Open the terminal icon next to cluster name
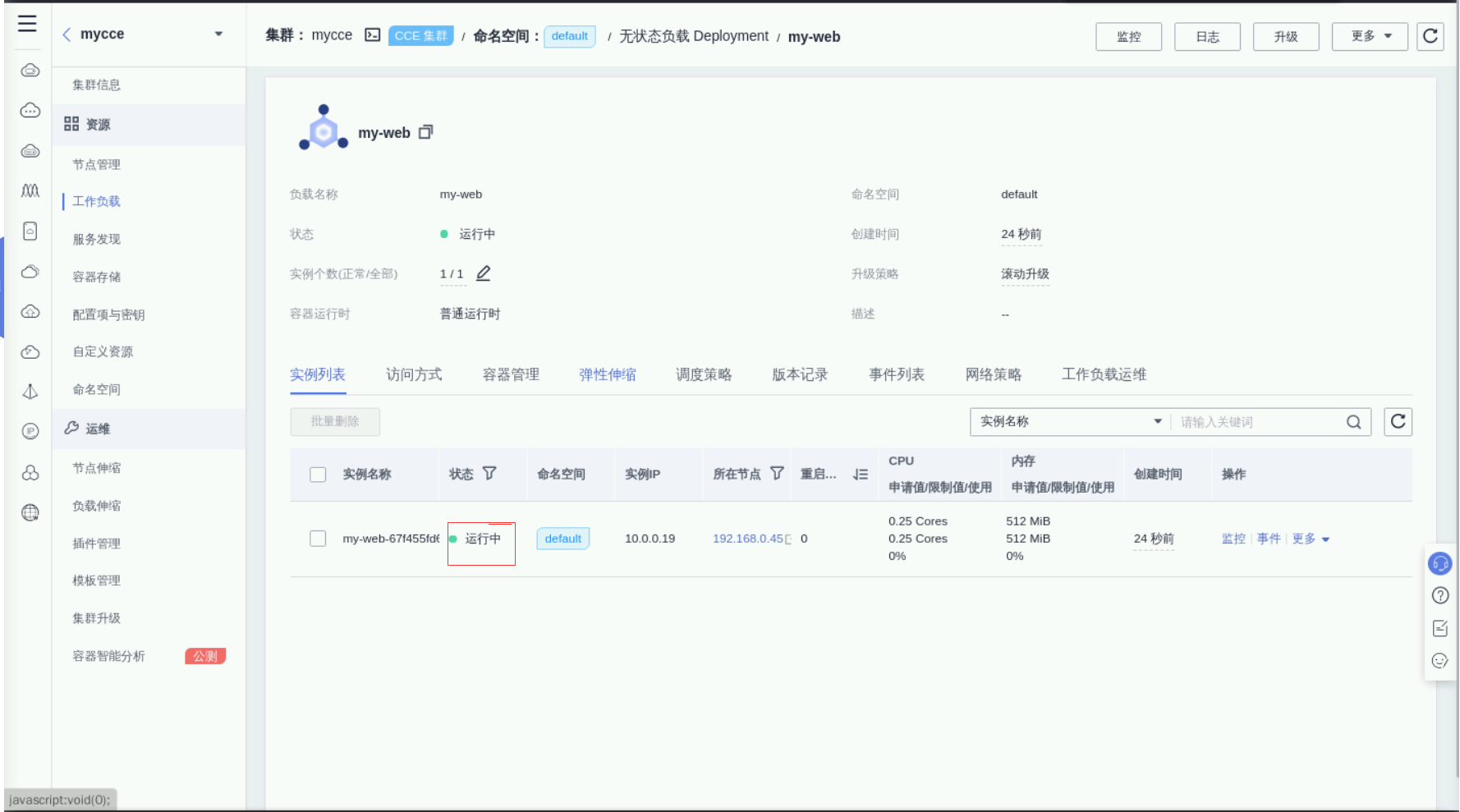The height and width of the screenshot is (812, 1460). point(373,35)
